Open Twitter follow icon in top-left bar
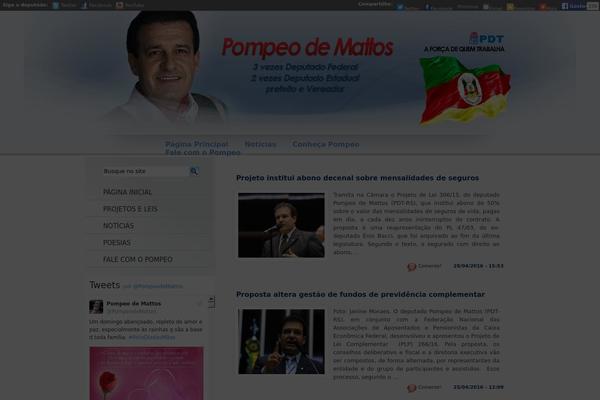The height and width of the screenshot is (400, 600). tap(56, 5)
